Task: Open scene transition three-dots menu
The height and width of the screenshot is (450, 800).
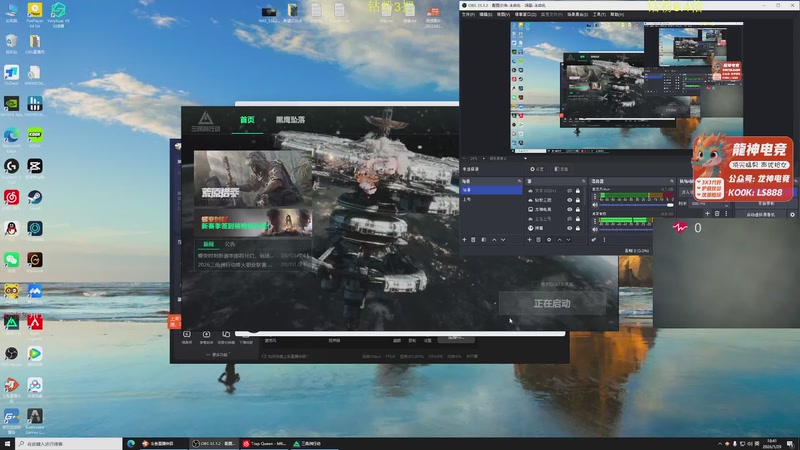Action: (726, 214)
